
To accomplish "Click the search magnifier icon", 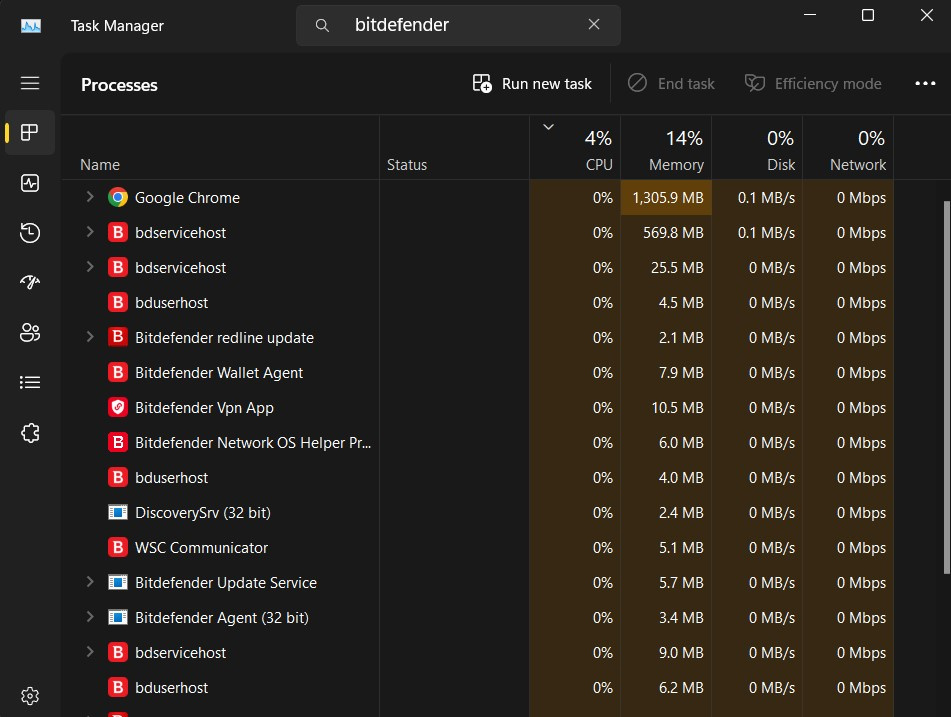I will [x=322, y=25].
